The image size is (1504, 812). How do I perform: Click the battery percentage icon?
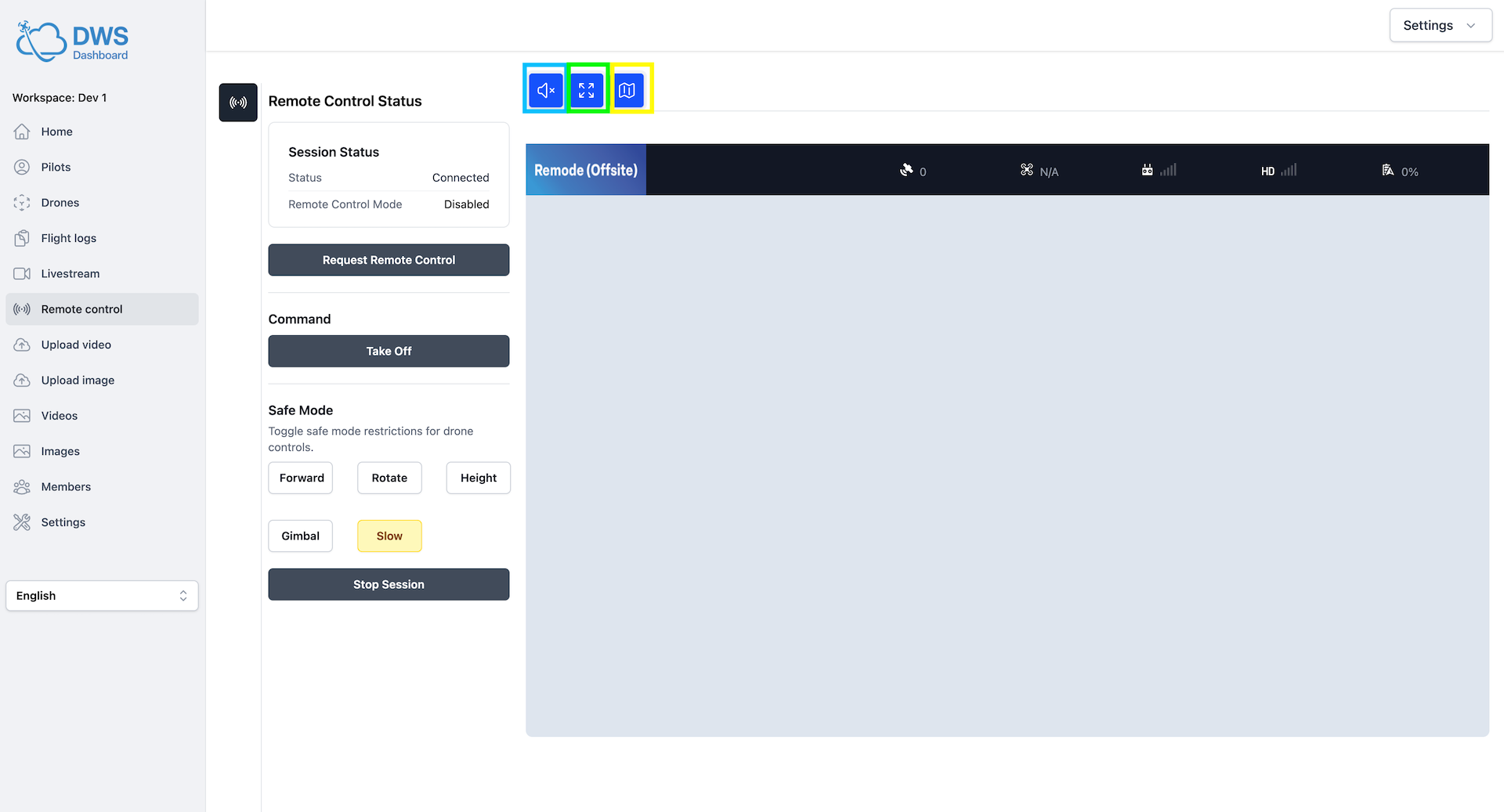point(1388,170)
